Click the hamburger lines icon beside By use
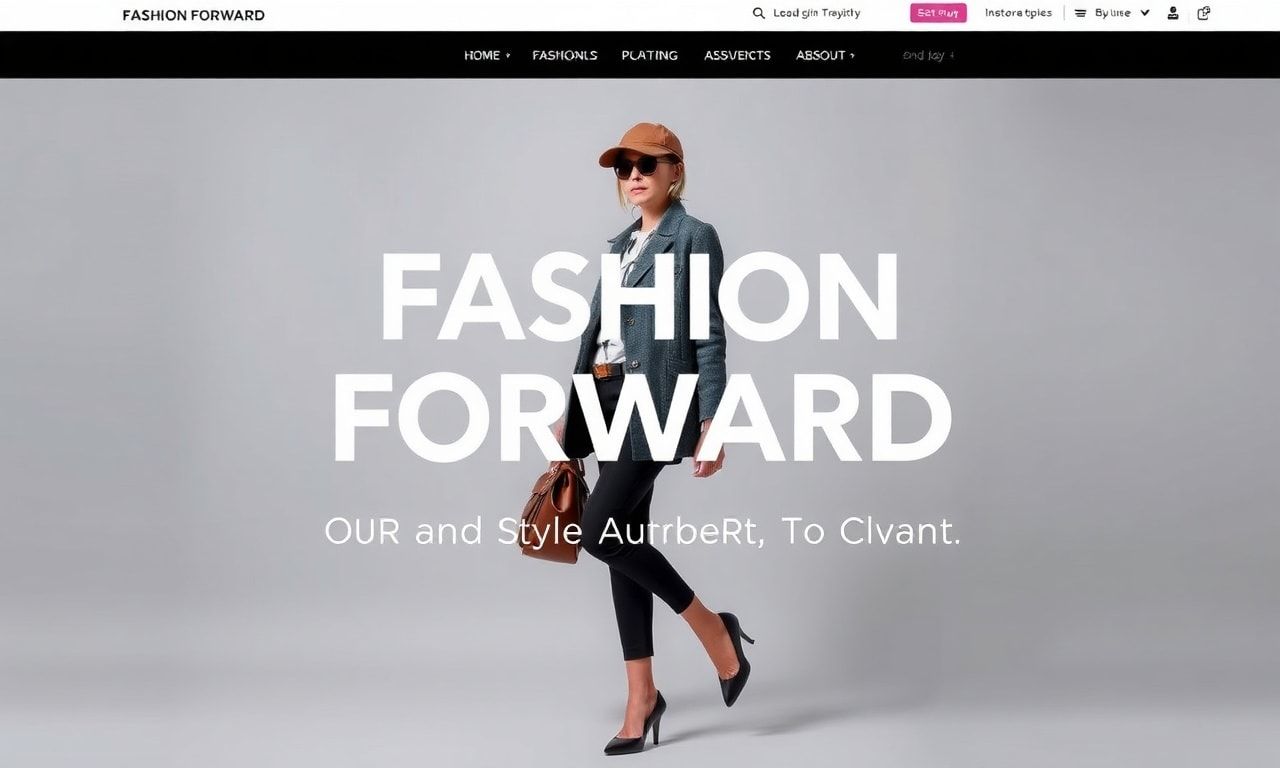 1080,13
